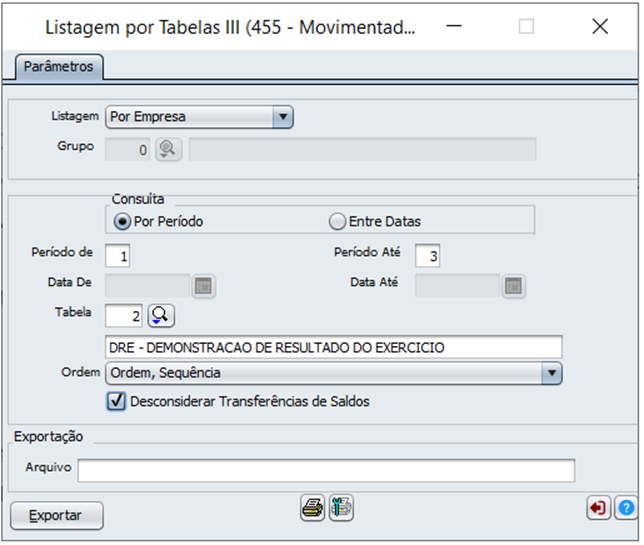Screen dimensions: 644x545
Task: Click the Arquivo file path field
Action: (x=326, y=471)
